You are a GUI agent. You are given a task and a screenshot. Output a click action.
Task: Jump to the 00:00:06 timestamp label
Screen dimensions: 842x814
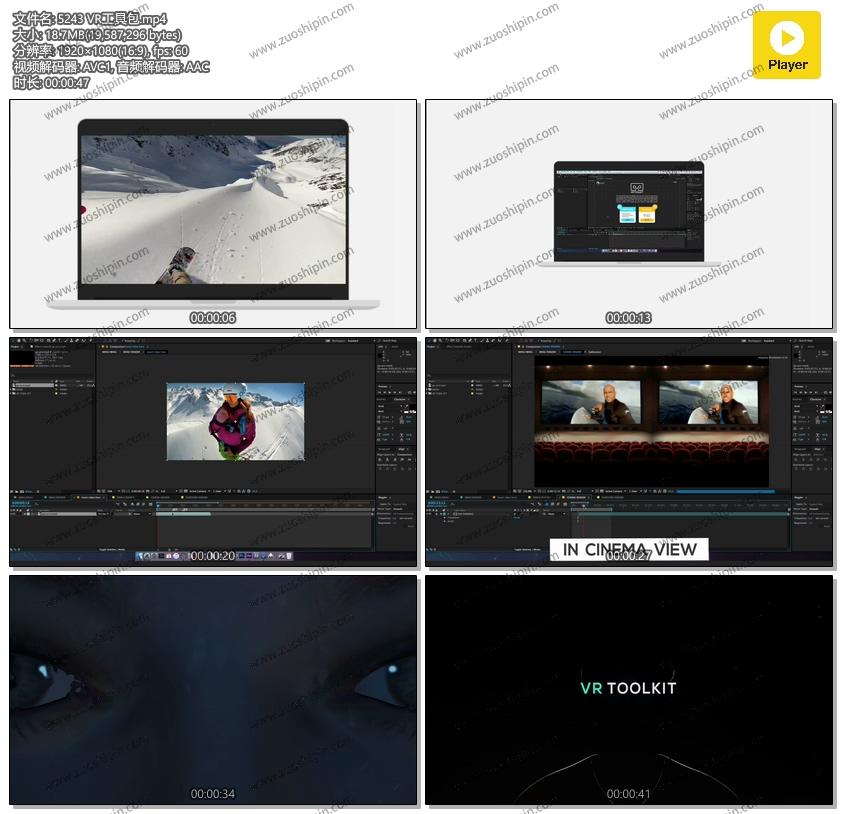coord(213,318)
